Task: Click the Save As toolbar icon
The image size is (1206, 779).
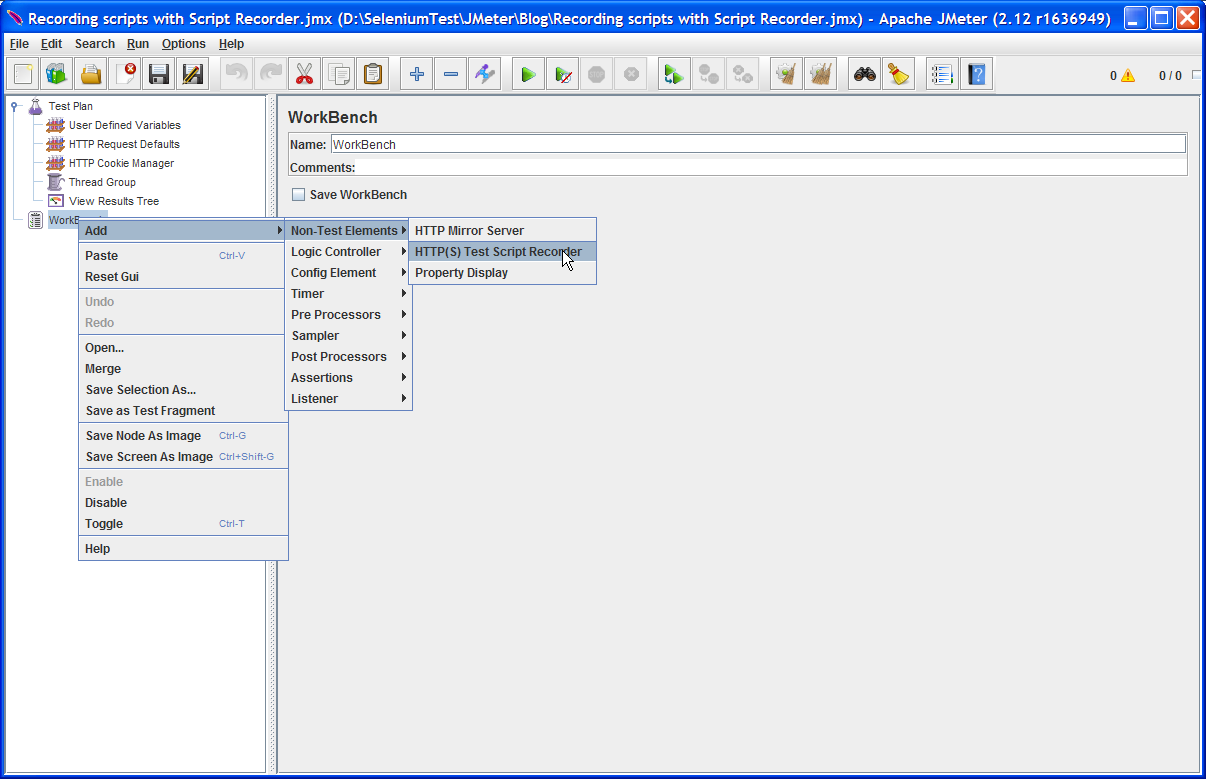Action: [193, 74]
